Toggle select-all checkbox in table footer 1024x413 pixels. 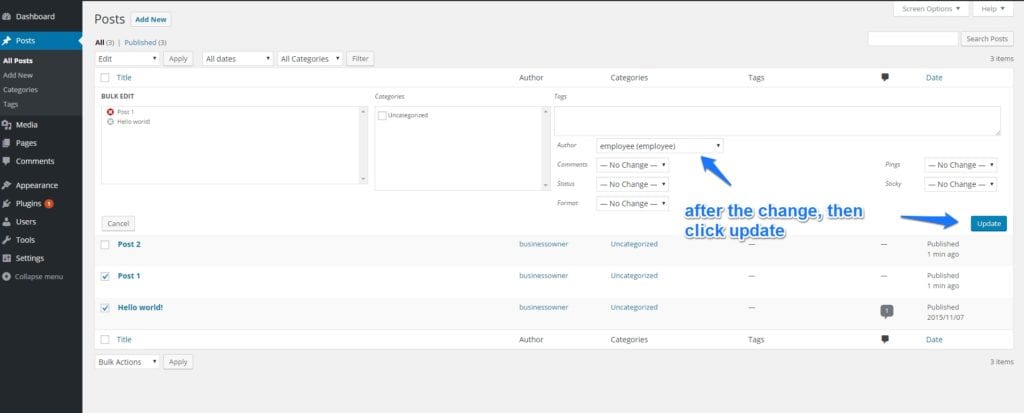click(105, 340)
